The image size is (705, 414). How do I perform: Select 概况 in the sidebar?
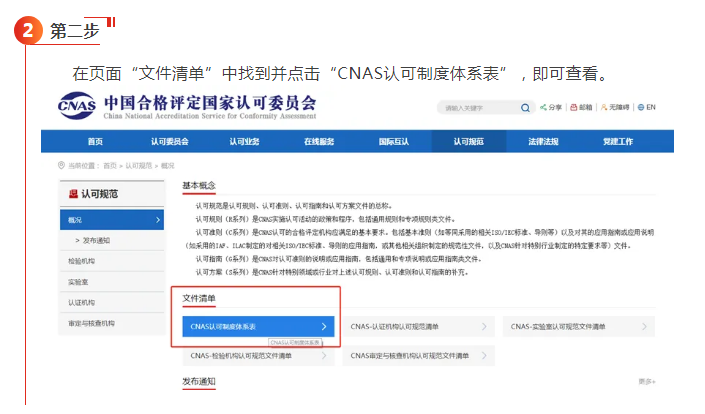pos(112,220)
